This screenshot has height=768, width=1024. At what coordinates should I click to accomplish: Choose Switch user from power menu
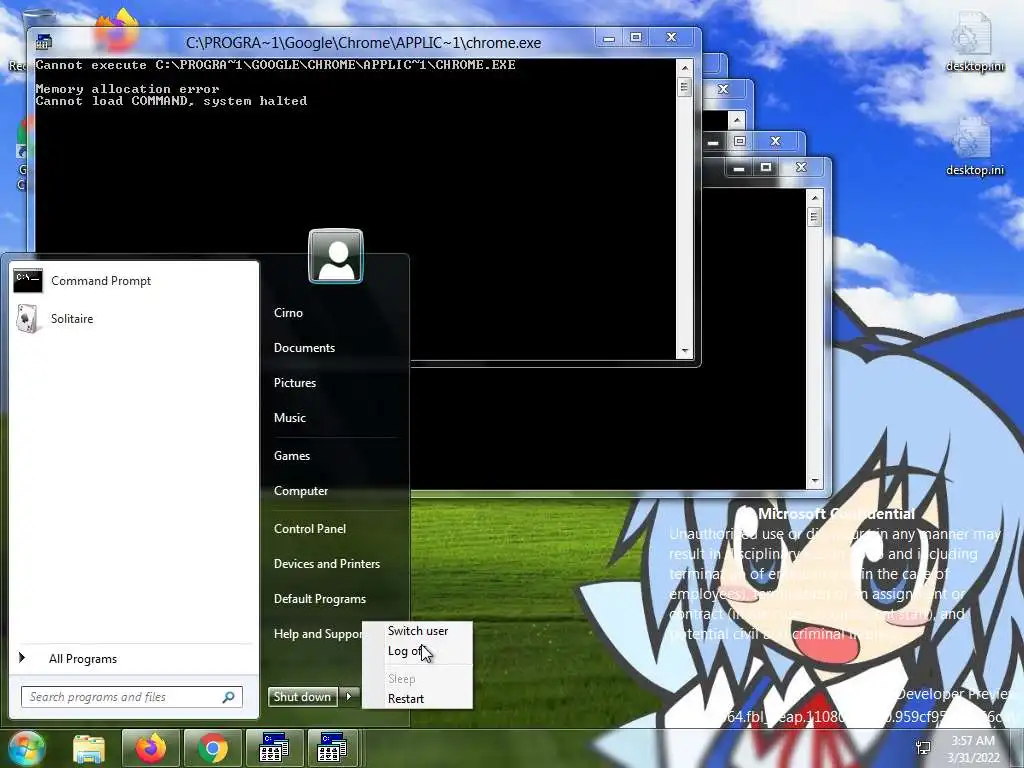[418, 631]
